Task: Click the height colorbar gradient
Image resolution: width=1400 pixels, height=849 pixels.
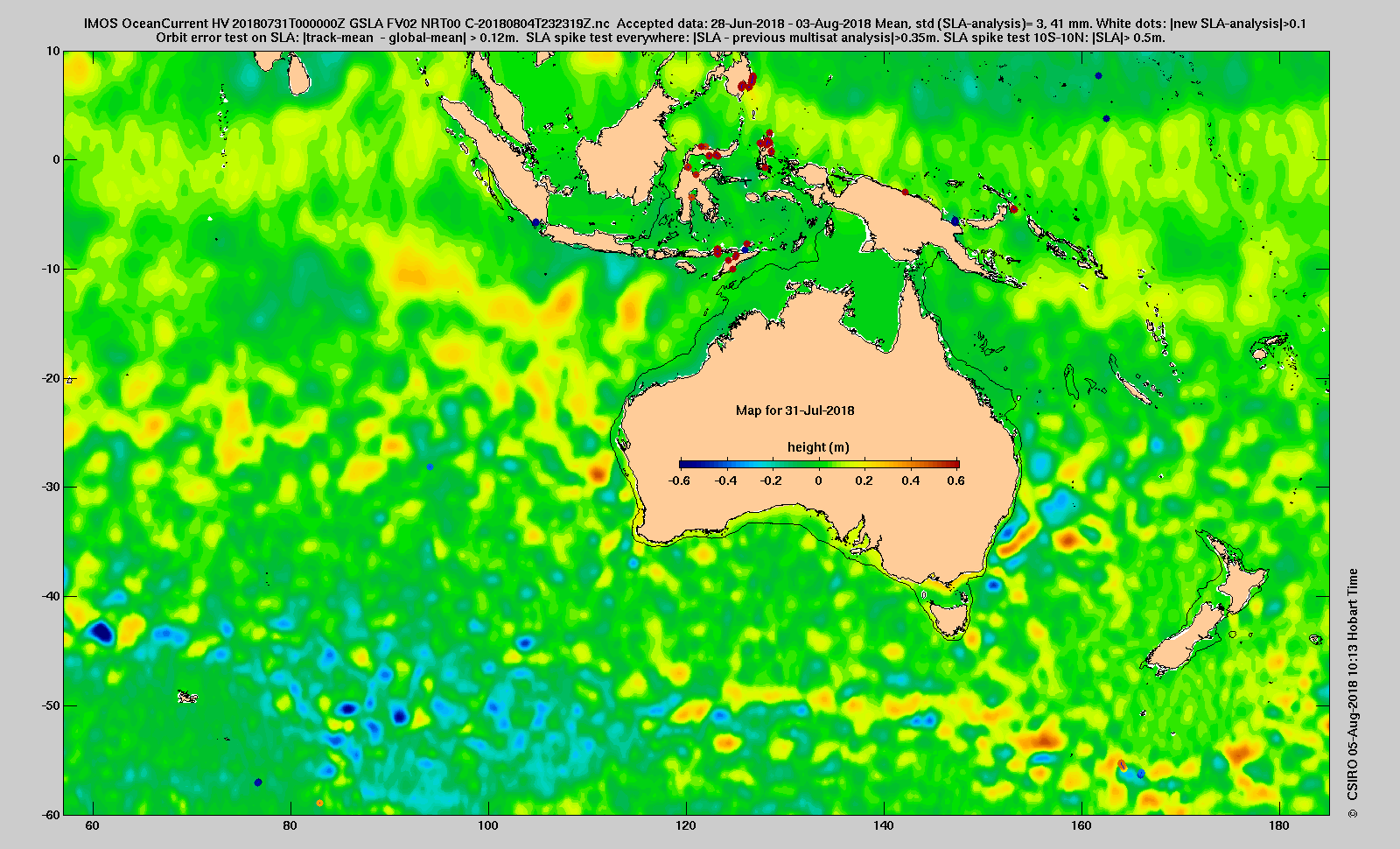Action: (819, 464)
